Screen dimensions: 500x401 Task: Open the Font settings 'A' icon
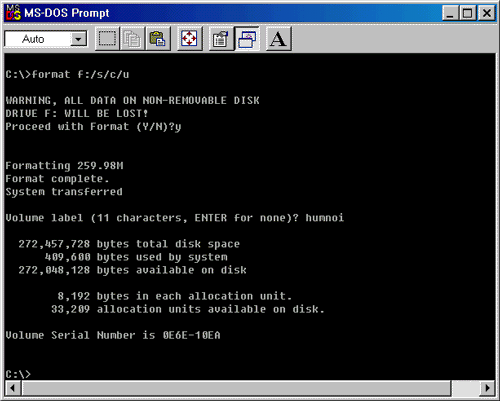click(279, 39)
